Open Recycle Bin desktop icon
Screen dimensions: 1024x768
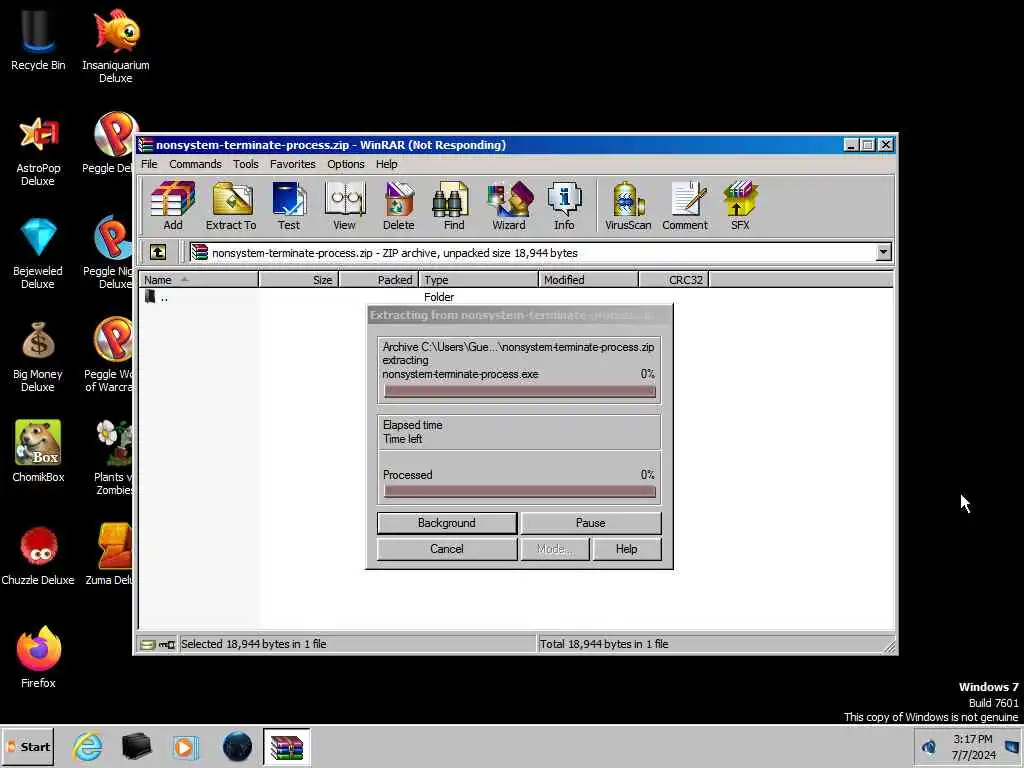(38, 39)
